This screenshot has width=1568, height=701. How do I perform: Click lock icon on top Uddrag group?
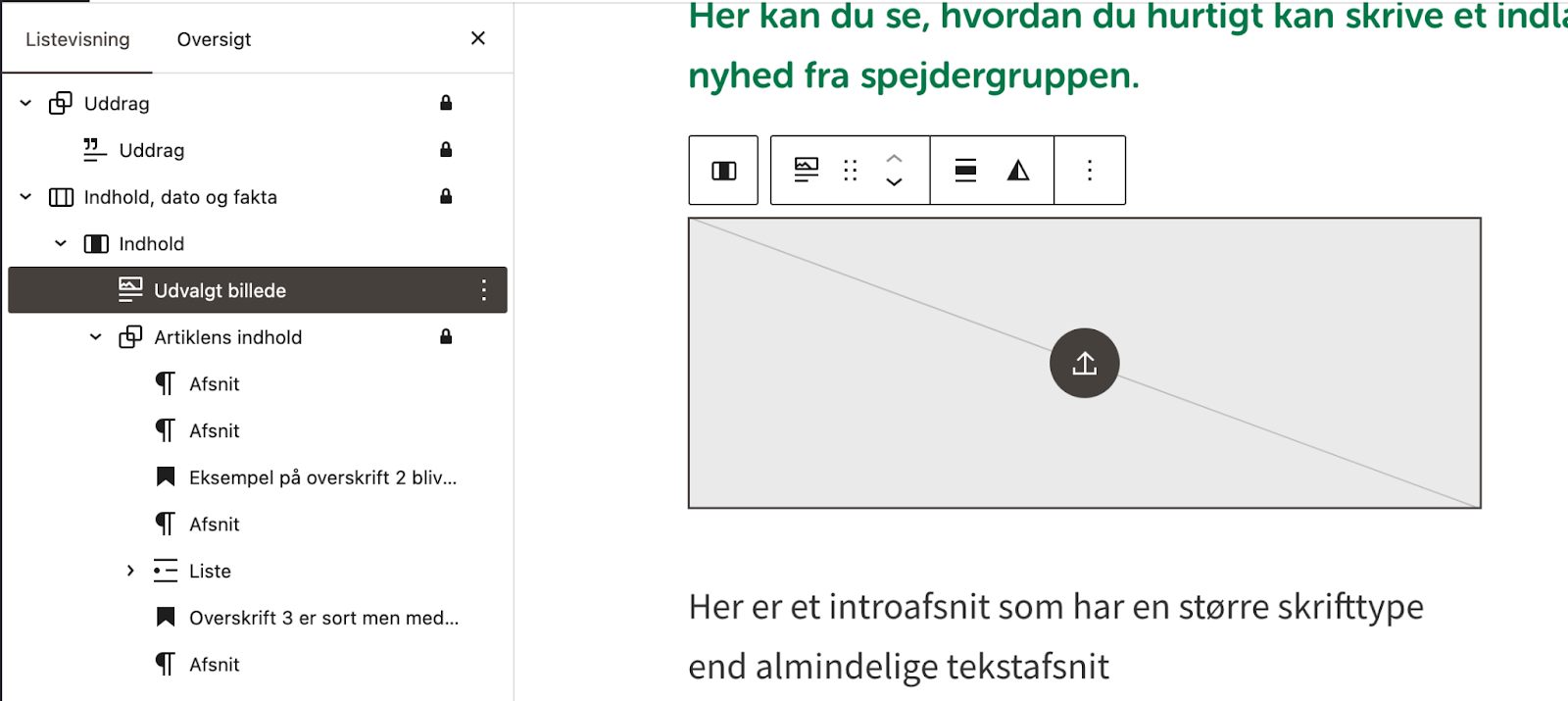click(x=446, y=103)
